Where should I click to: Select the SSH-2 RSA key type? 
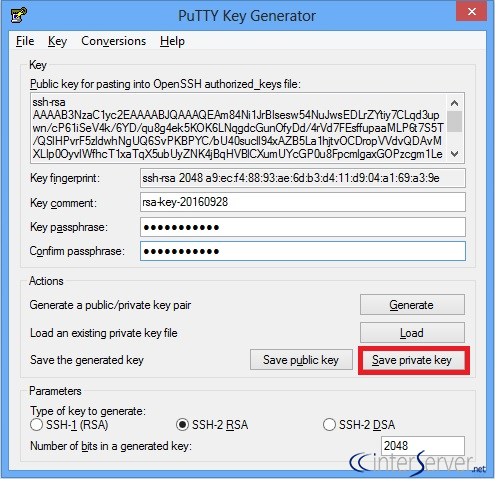pos(212,425)
